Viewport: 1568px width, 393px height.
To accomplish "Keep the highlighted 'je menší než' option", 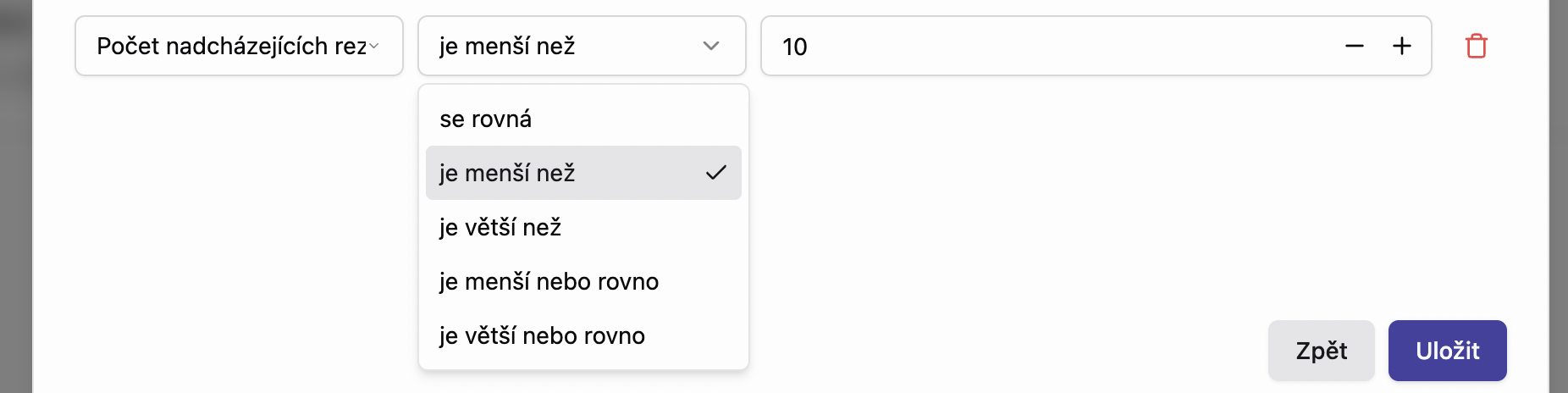I will coord(507,174).
